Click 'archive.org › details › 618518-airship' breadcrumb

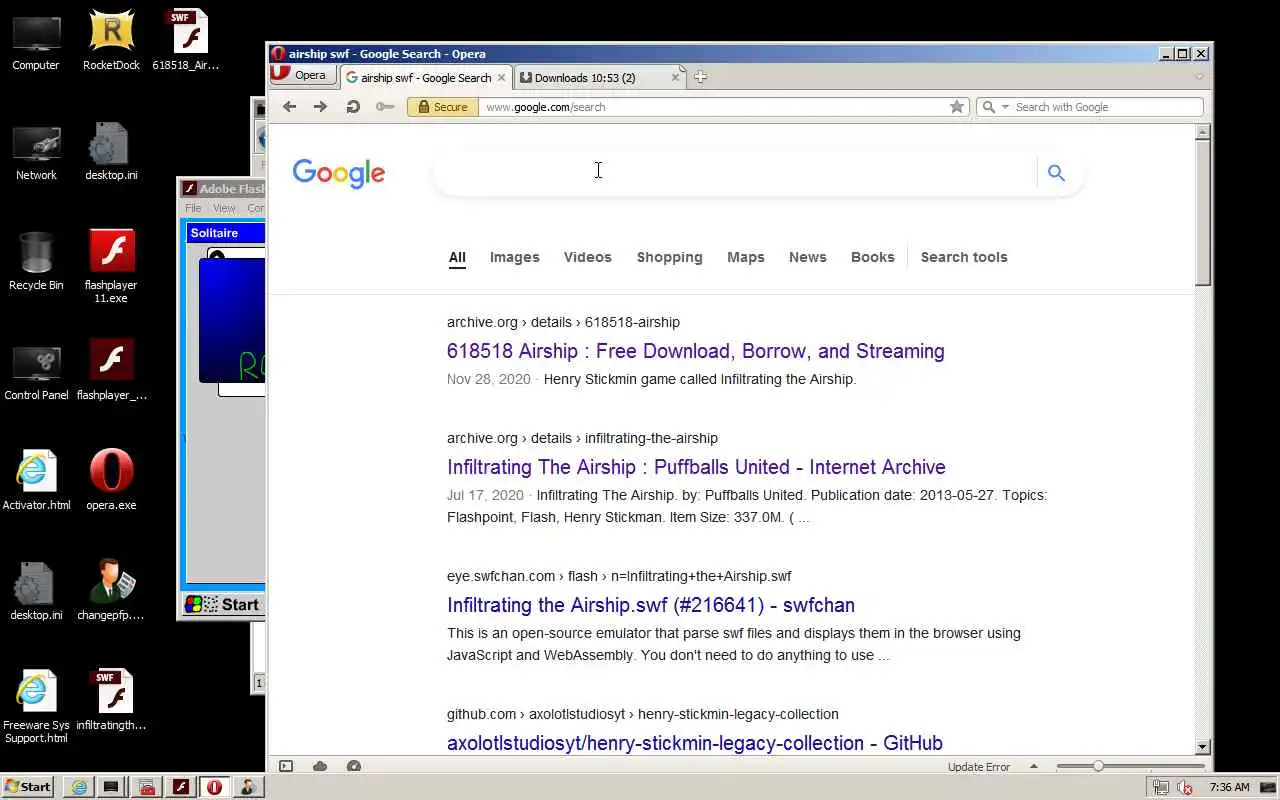563,322
